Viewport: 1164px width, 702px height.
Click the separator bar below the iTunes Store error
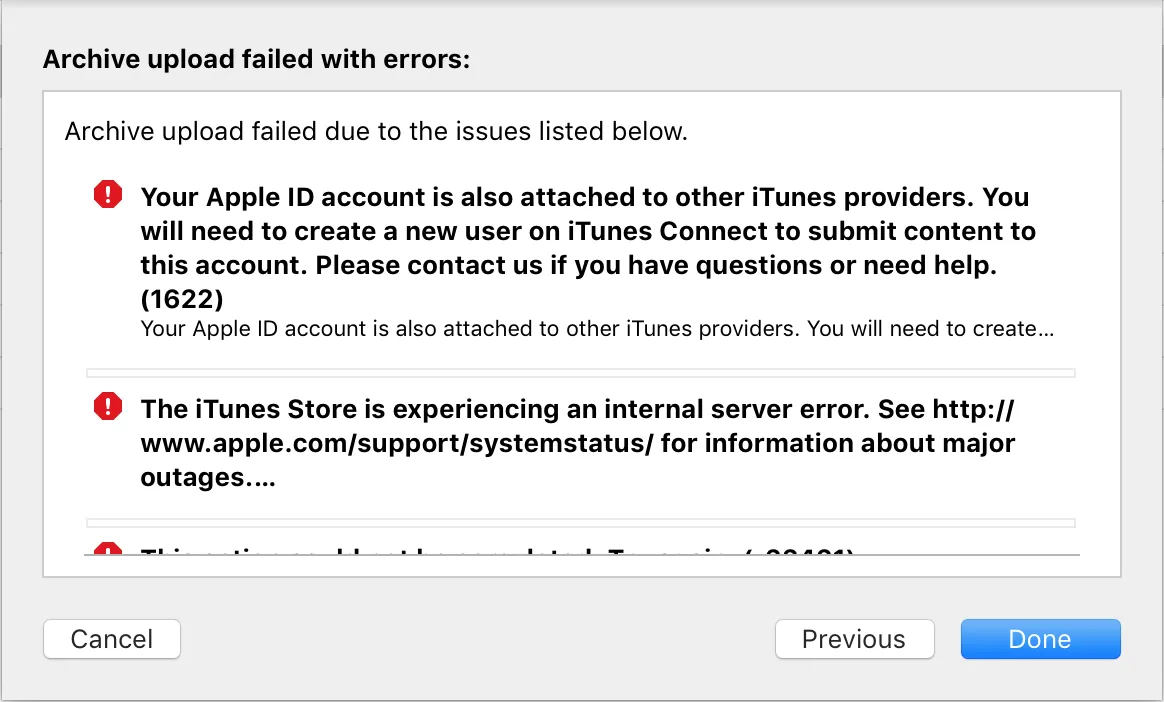coord(580,522)
